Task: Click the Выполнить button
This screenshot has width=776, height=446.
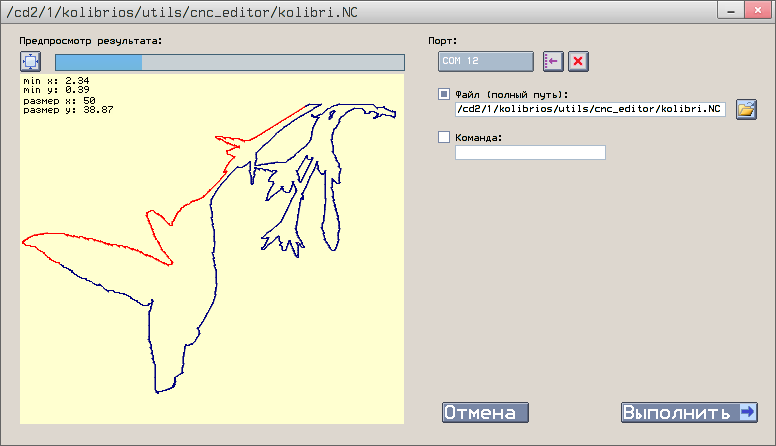Action: (689, 412)
